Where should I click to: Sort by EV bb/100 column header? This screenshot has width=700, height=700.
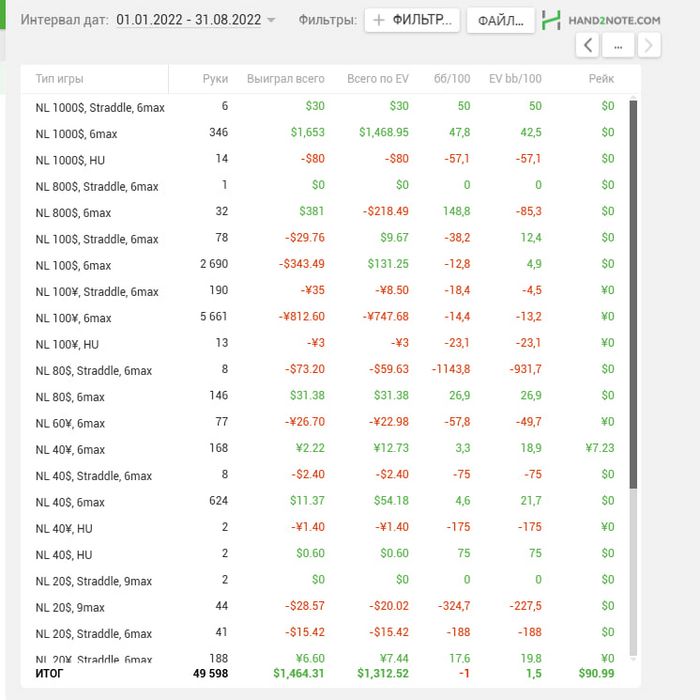515,79
